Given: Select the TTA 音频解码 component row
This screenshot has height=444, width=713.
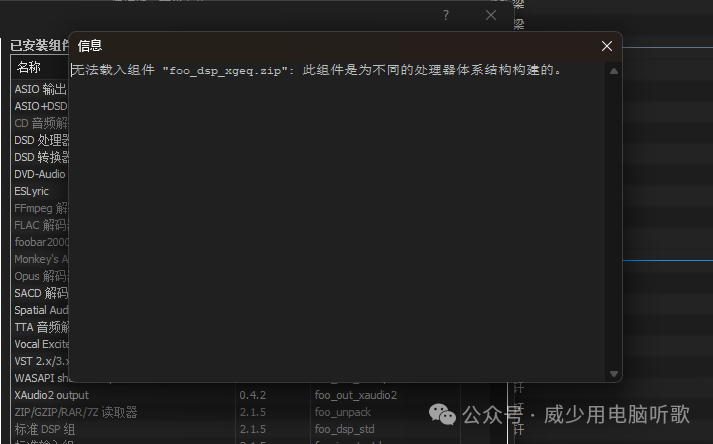Looking at the screenshot, I should coord(40,327).
